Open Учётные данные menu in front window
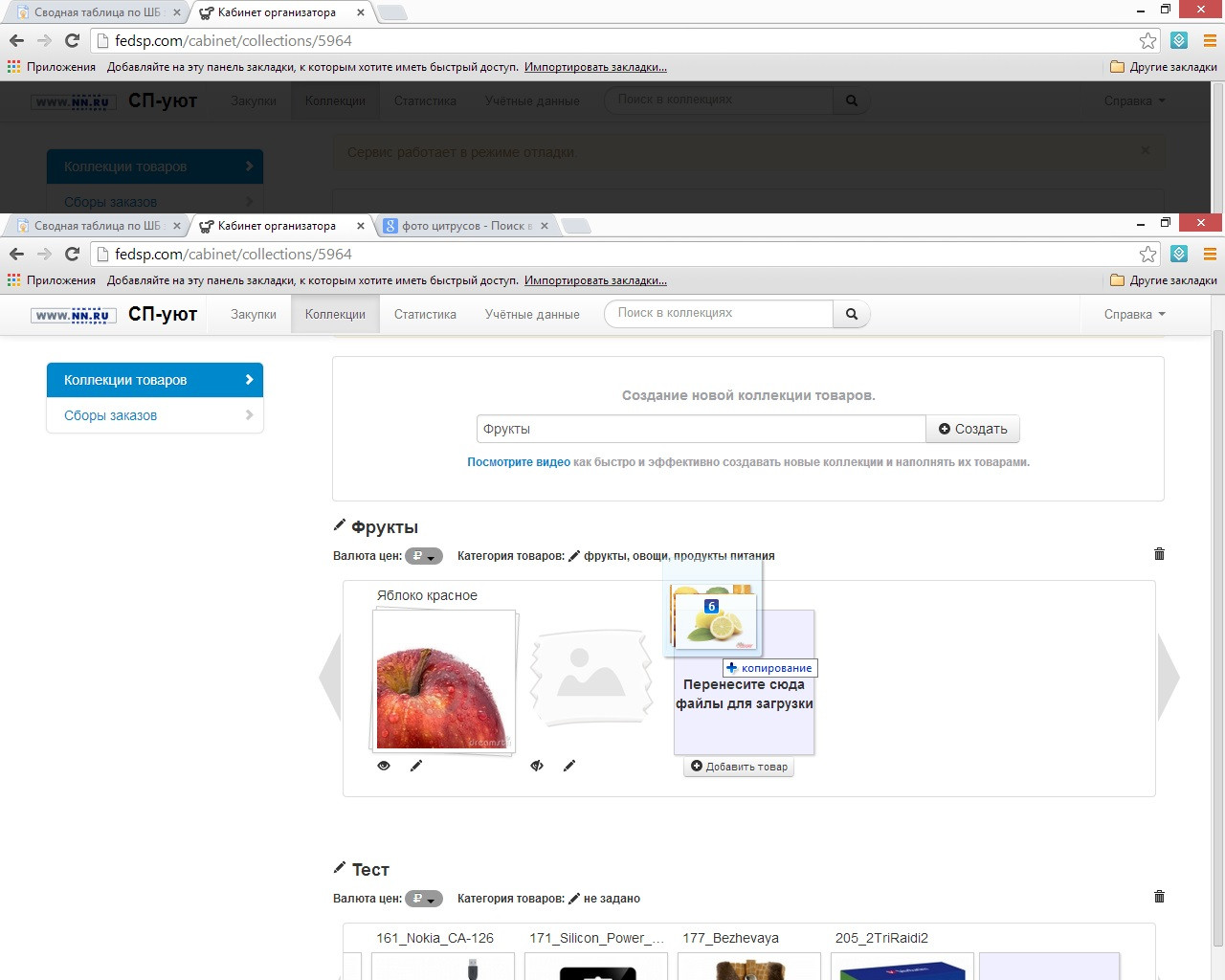1225x980 pixels. [532, 314]
